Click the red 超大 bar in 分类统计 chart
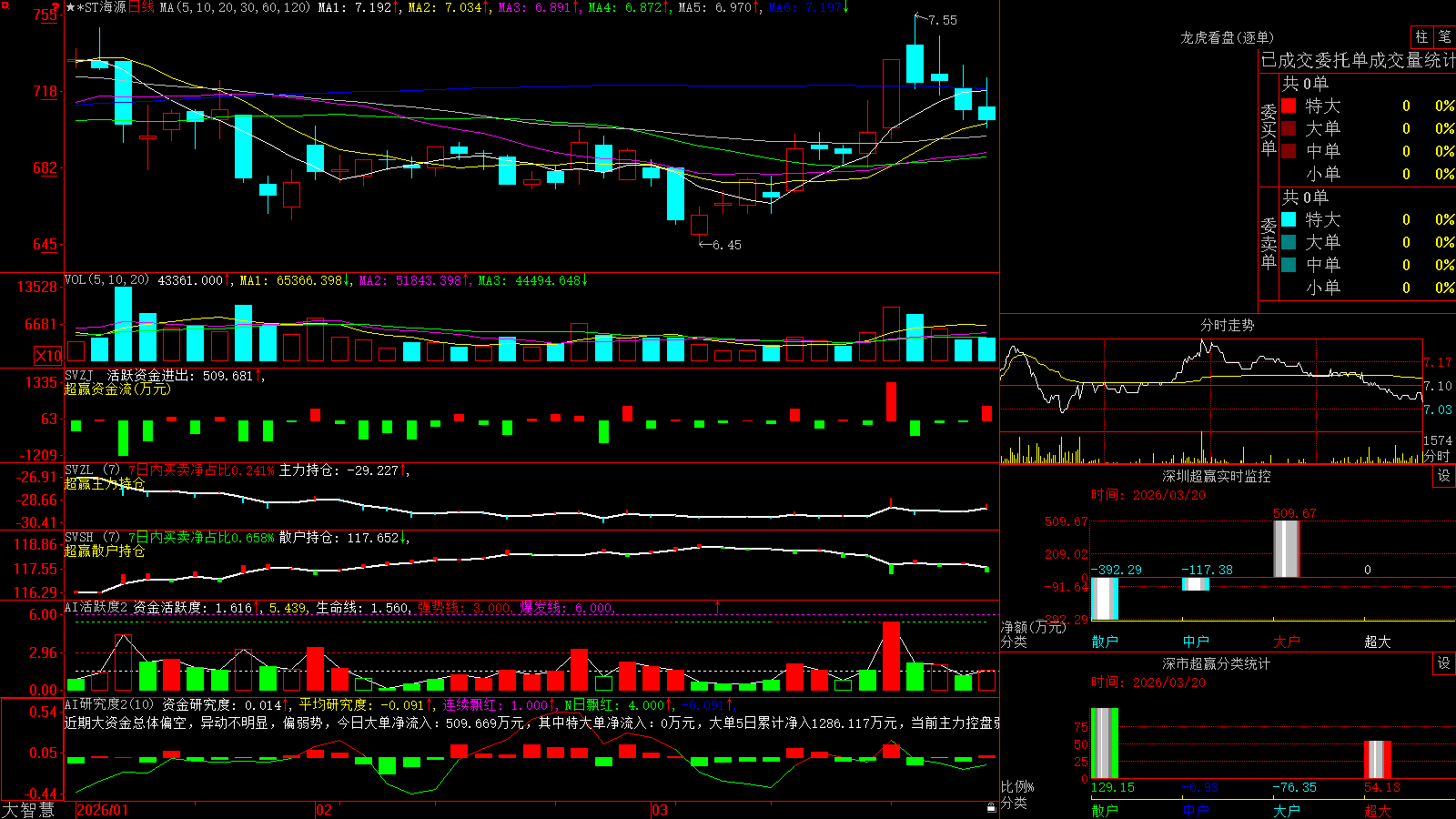 [1377, 760]
